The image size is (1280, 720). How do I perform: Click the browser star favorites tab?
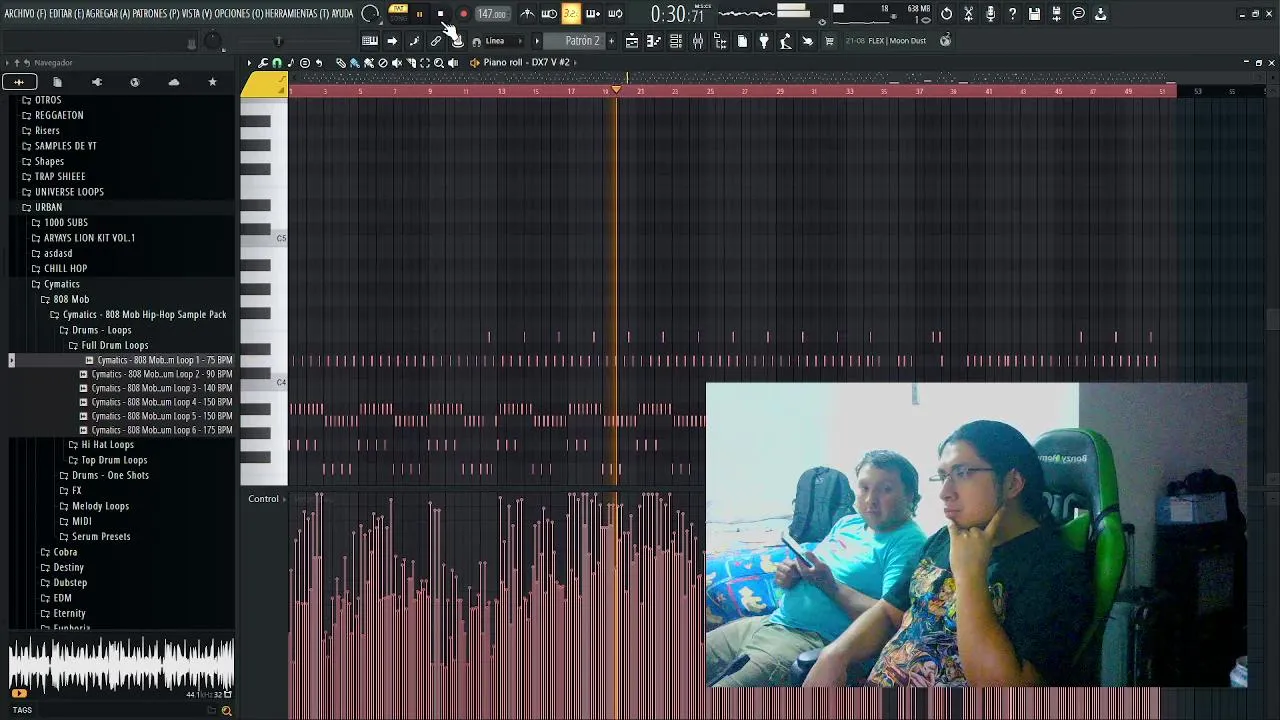coord(212,82)
